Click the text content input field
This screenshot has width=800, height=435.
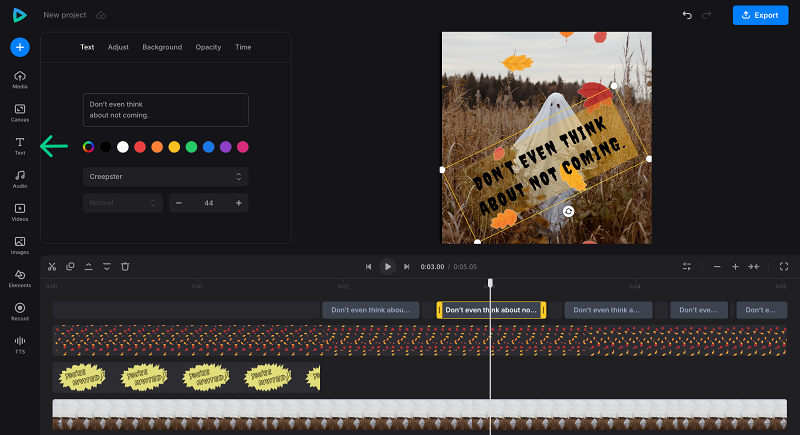tap(165, 110)
